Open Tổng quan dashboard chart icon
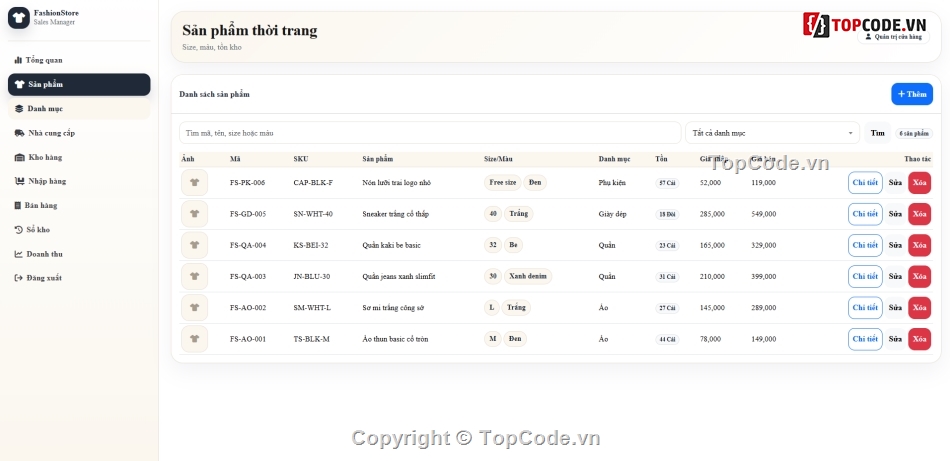Image resolution: width=950 pixels, height=461 pixels. point(18,60)
